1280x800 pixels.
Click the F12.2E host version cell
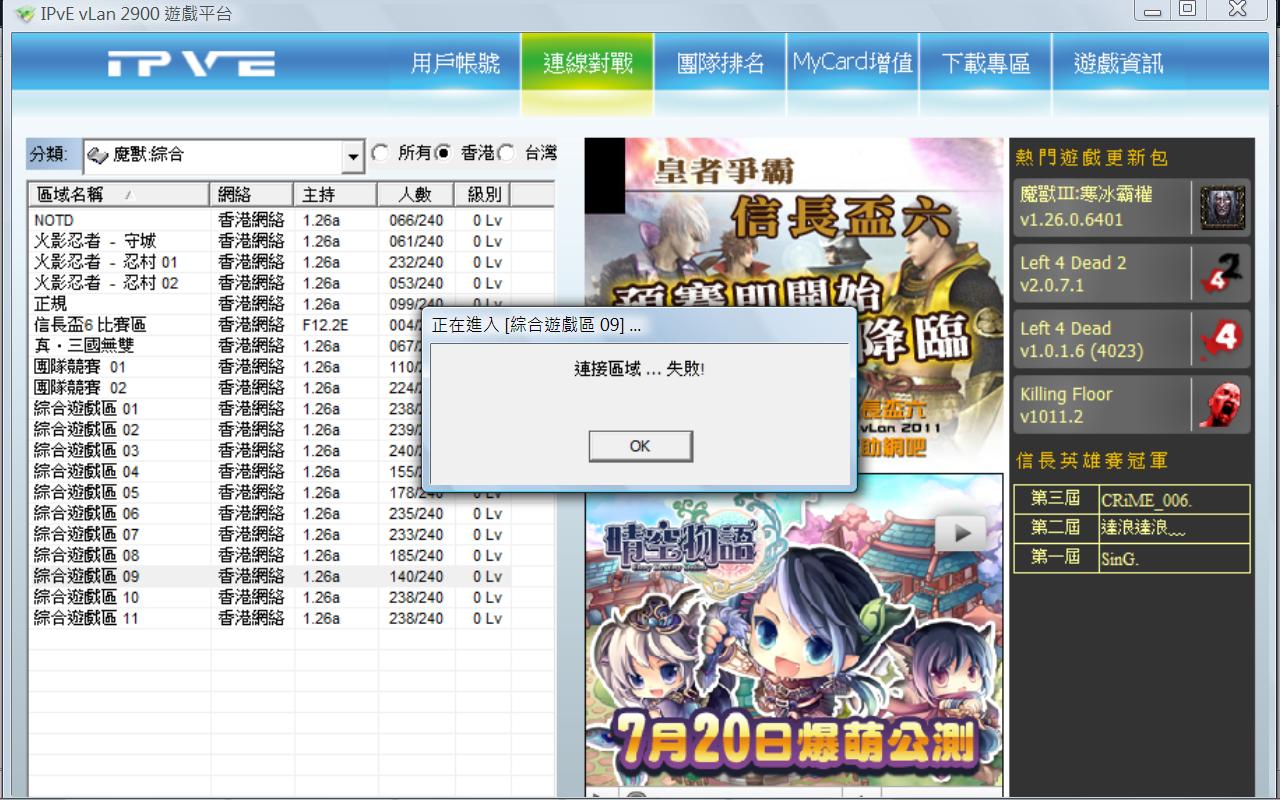[325, 325]
